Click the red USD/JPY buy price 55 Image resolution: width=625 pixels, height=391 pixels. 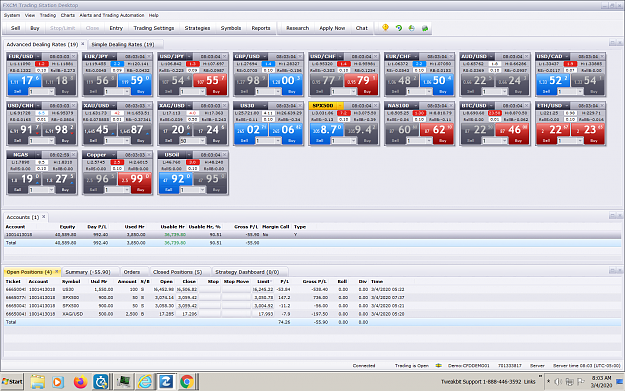tap(210, 81)
